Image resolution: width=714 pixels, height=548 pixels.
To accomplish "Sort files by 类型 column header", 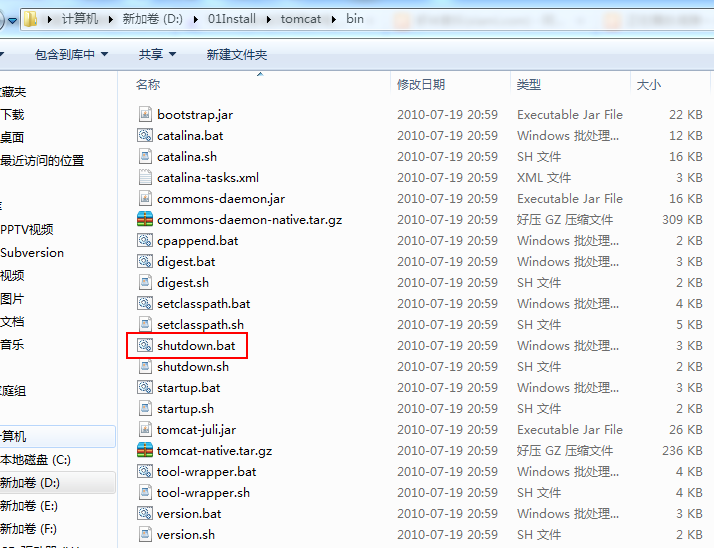I will [x=529, y=84].
